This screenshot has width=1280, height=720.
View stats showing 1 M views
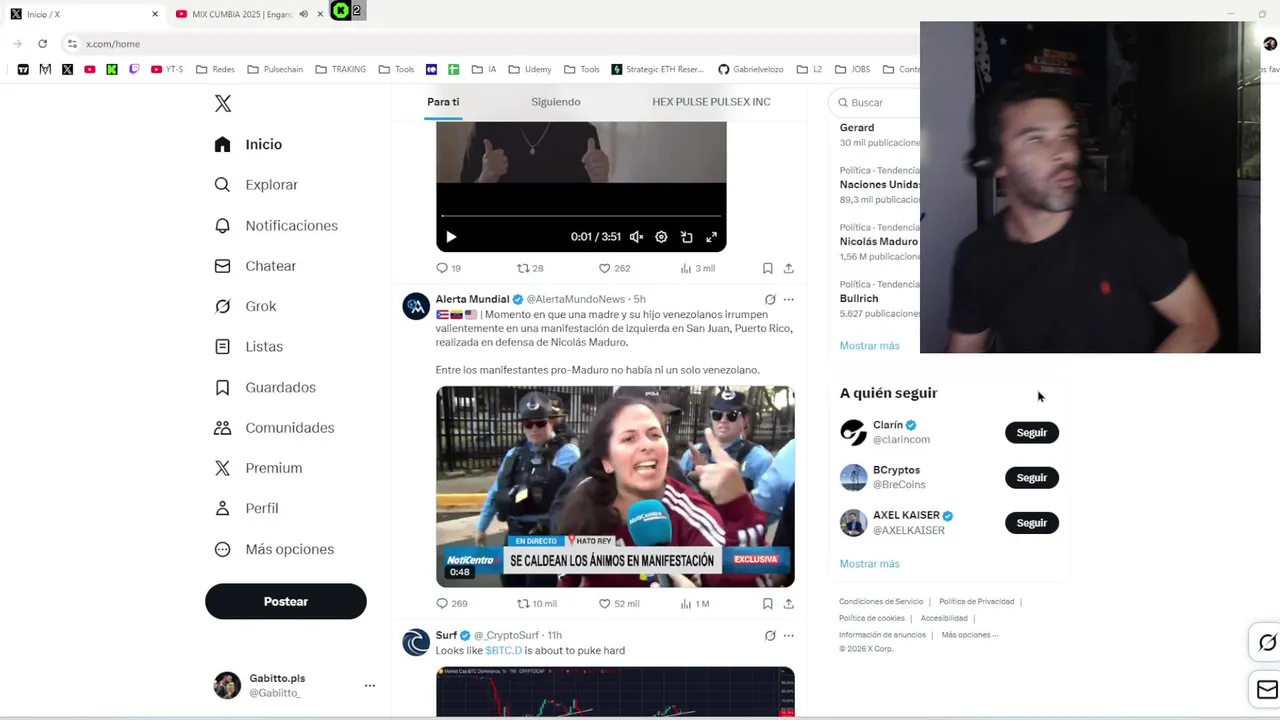click(695, 604)
